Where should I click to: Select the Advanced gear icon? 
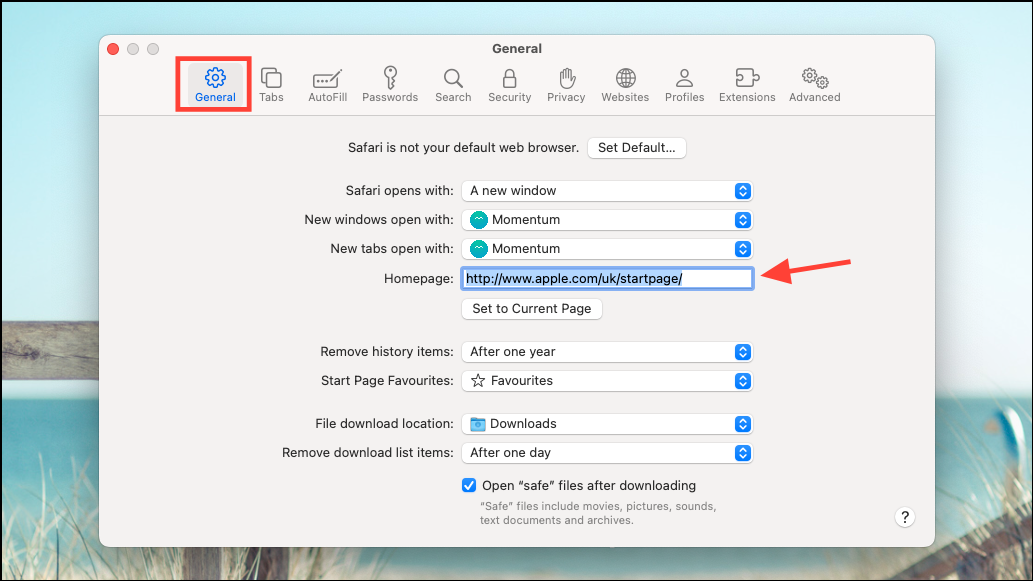[813, 84]
